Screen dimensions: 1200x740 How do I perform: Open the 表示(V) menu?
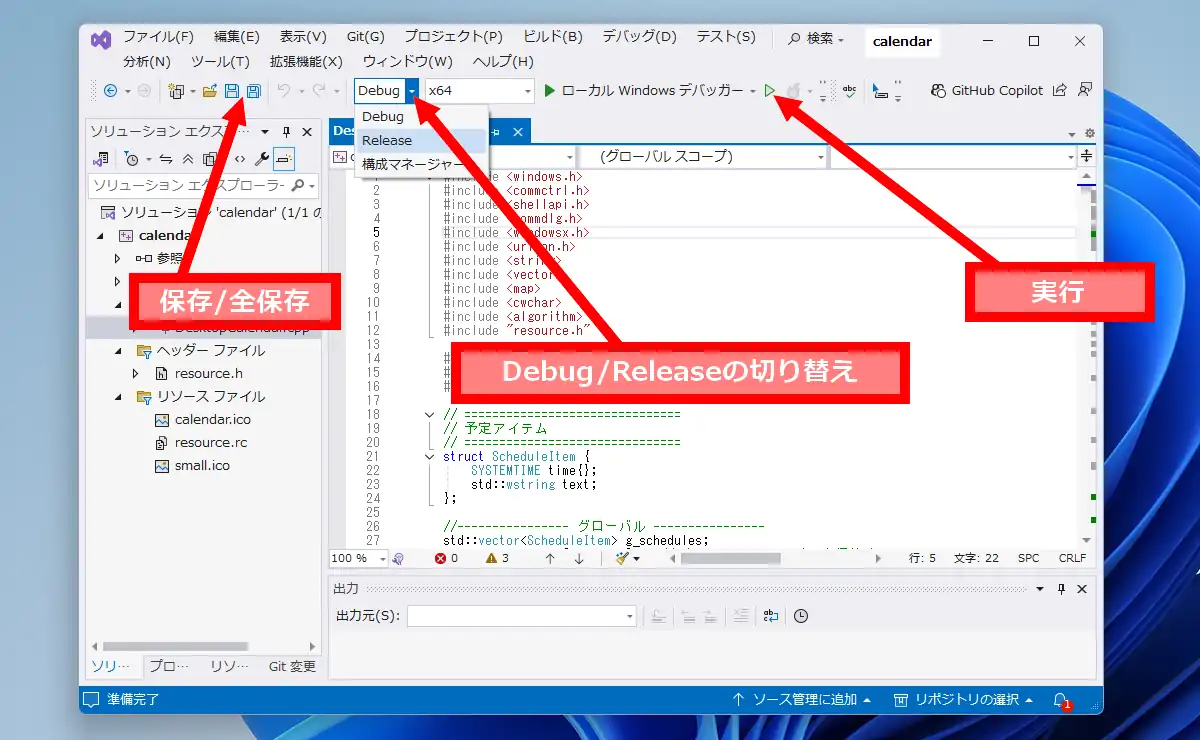pos(303,37)
